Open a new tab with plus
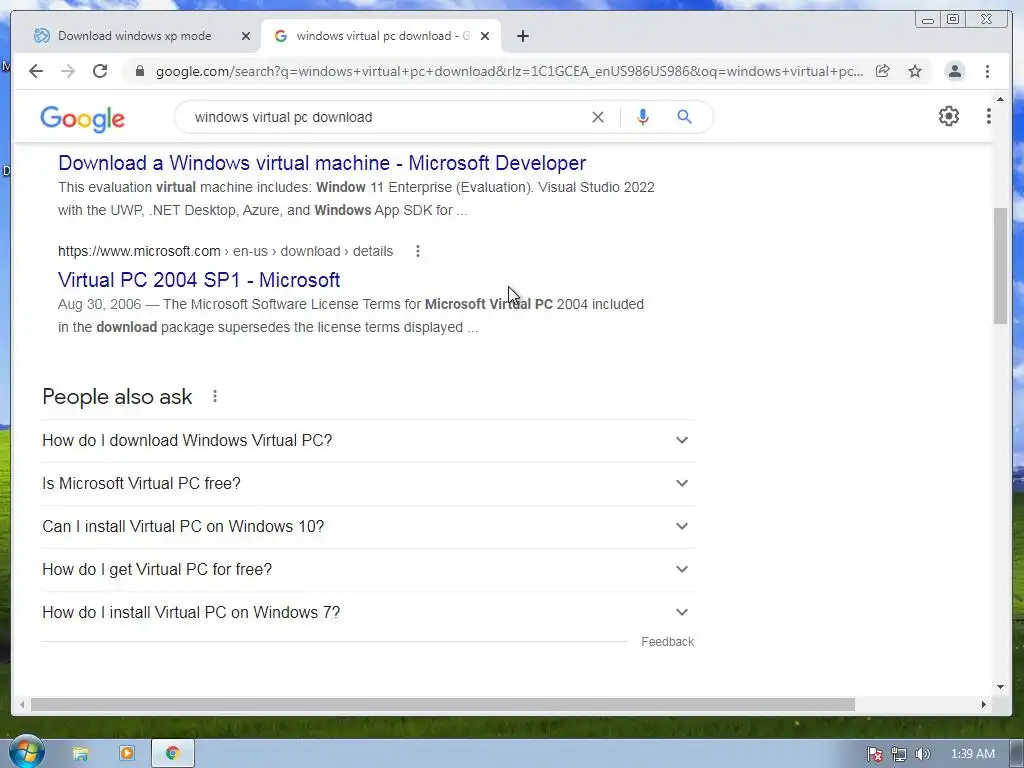1024x768 pixels. coord(522,36)
